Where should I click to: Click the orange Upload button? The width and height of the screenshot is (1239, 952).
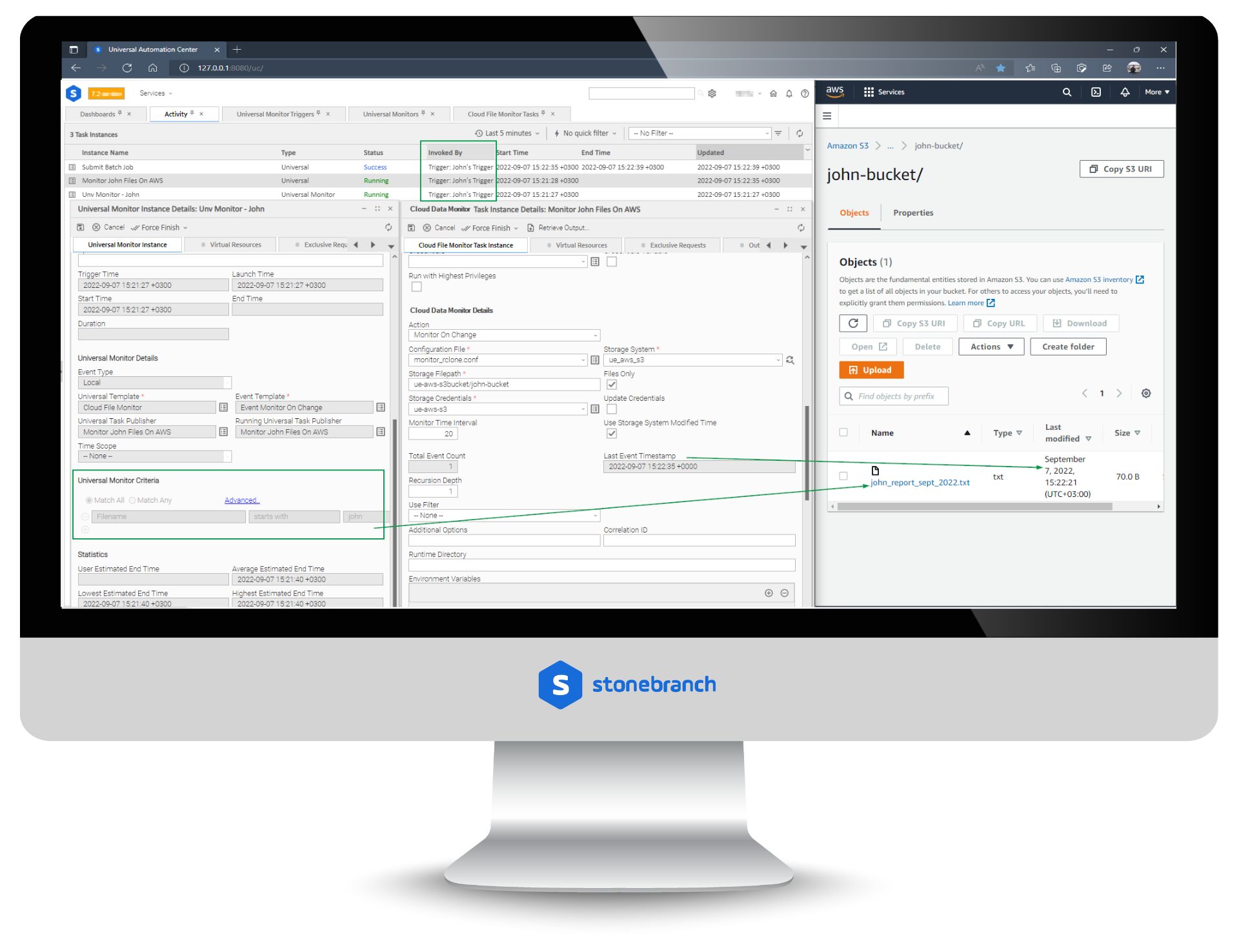871,370
